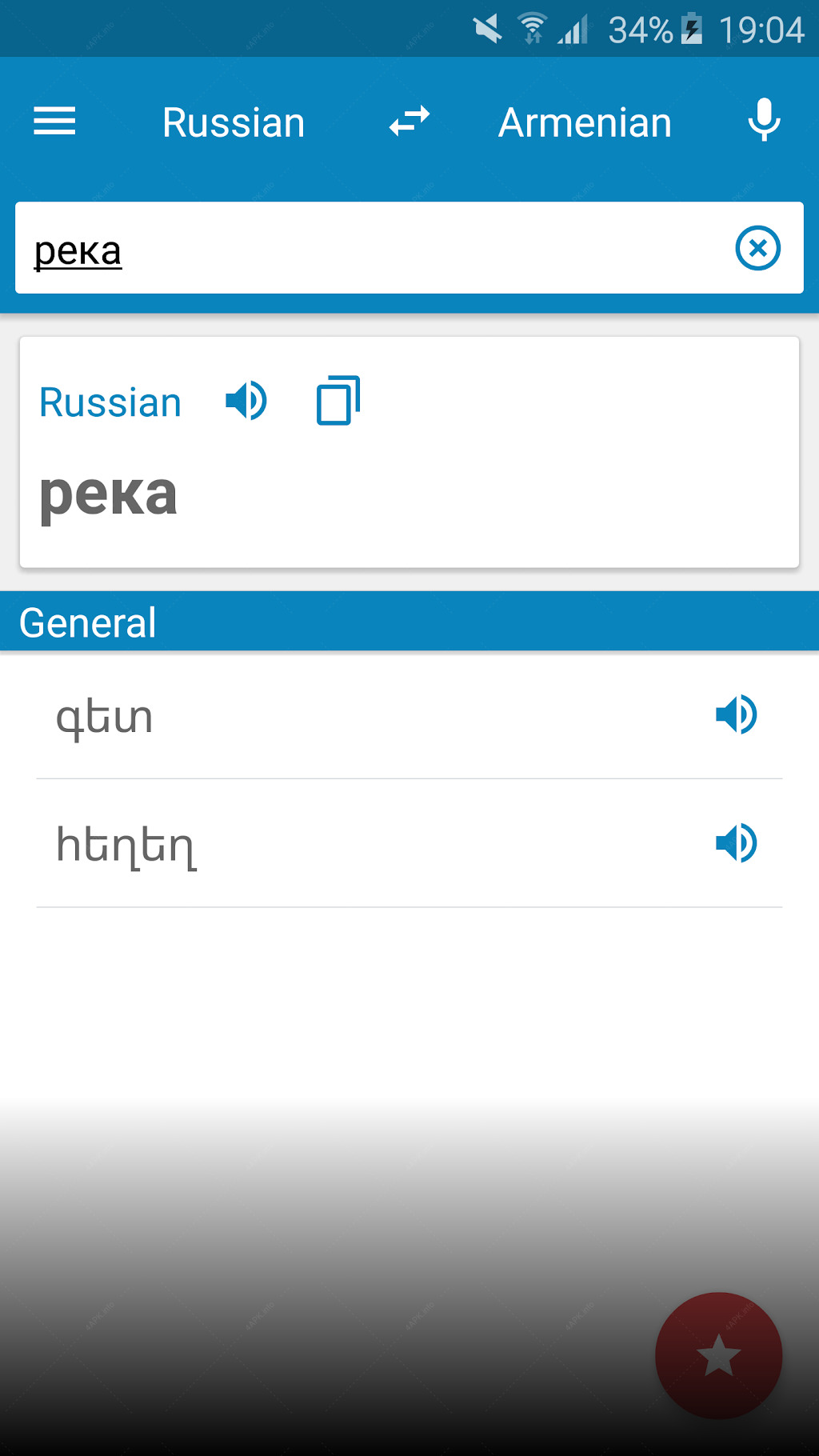Image resolution: width=819 pixels, height=1456 pixels.
Task: Select Russian source language in header
Action: [234, 122]
